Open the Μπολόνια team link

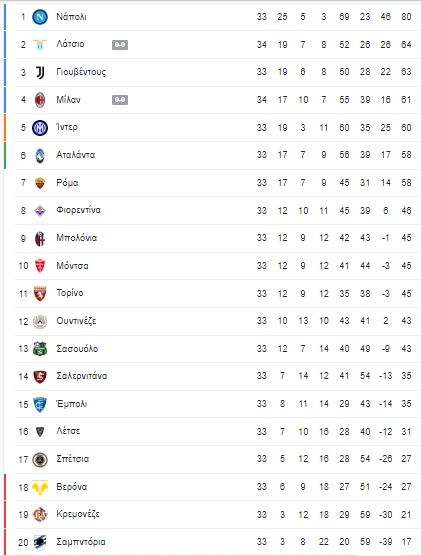point(77,238)
